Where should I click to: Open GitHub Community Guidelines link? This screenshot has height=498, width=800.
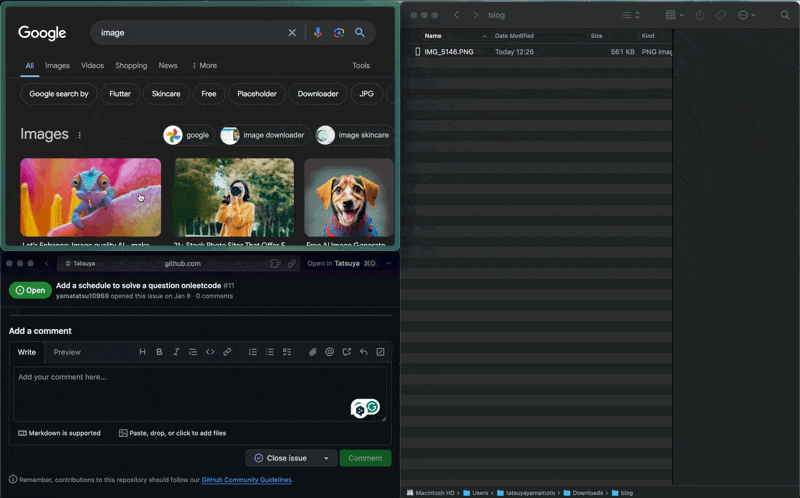click(x=246, y=480)
